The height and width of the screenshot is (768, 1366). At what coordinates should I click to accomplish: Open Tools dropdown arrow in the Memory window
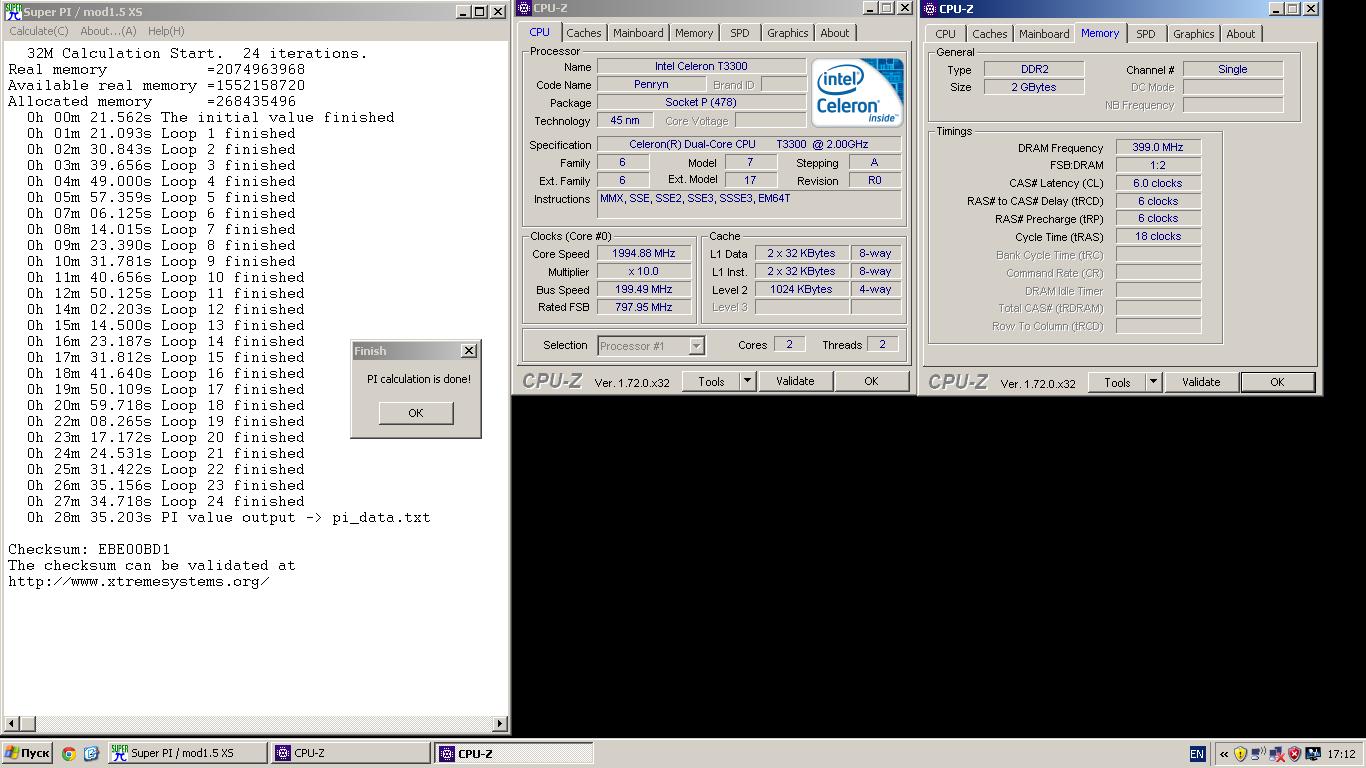click(x=1153, y=382)
